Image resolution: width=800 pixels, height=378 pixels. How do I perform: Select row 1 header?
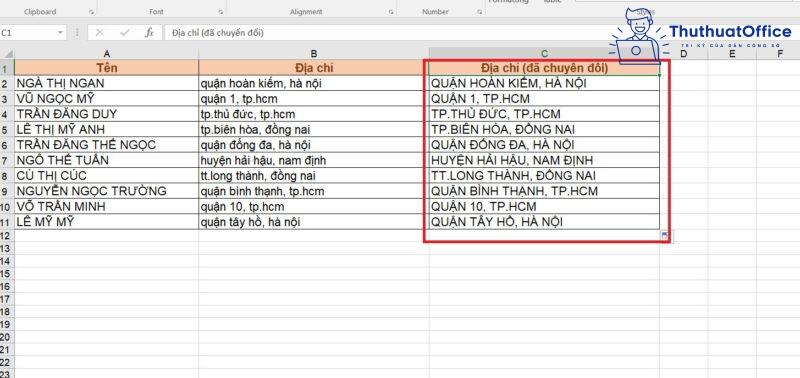7,68
